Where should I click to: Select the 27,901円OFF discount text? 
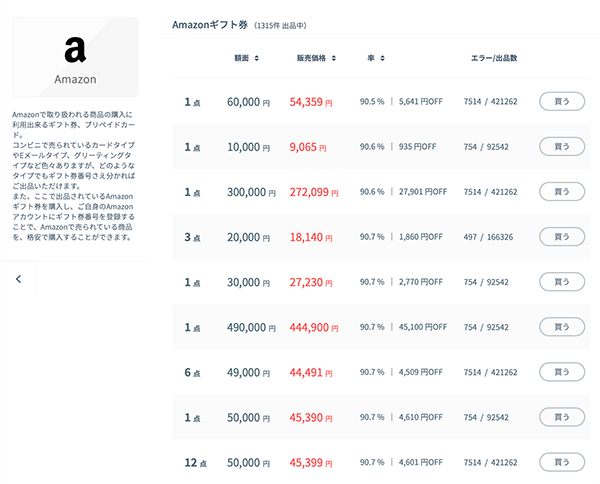tap(423, 192)
